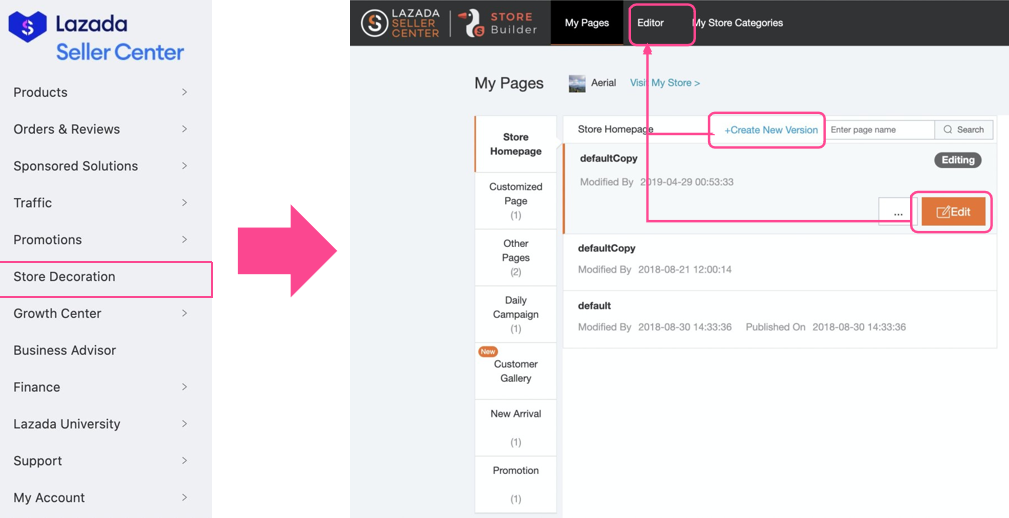Click the Lazada heart logo icon
1009x518 pixels.
[x=28, y=26]
